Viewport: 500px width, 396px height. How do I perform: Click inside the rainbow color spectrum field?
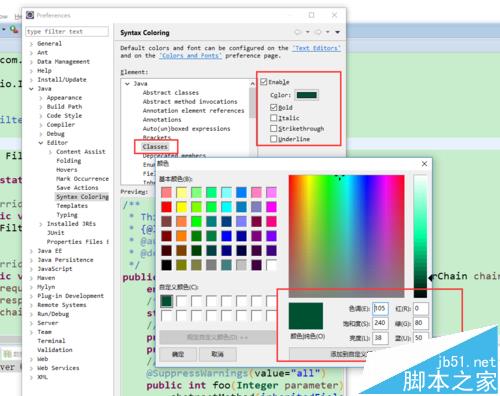point(346,236)
